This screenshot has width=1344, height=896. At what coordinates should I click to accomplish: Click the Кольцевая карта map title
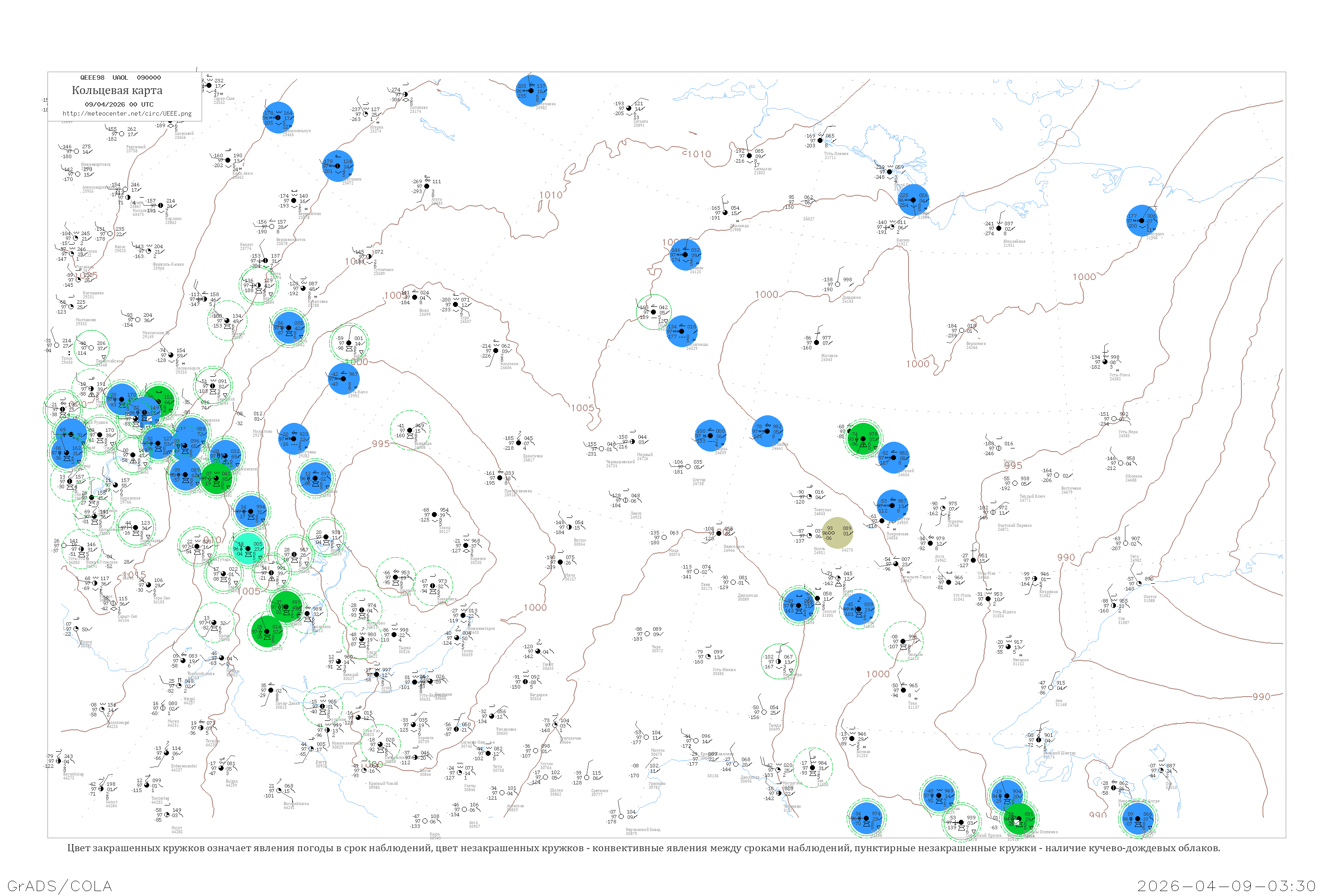pos(117,90)
